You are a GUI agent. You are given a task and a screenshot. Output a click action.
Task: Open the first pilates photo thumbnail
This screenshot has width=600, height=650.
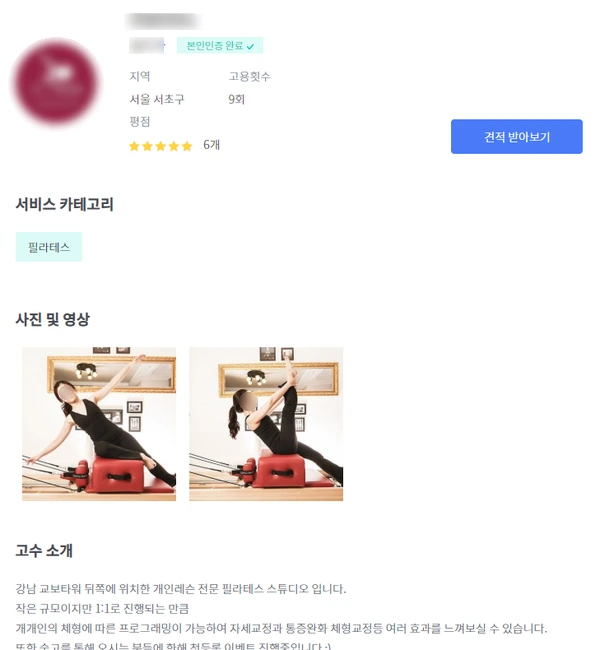(99, 424)
